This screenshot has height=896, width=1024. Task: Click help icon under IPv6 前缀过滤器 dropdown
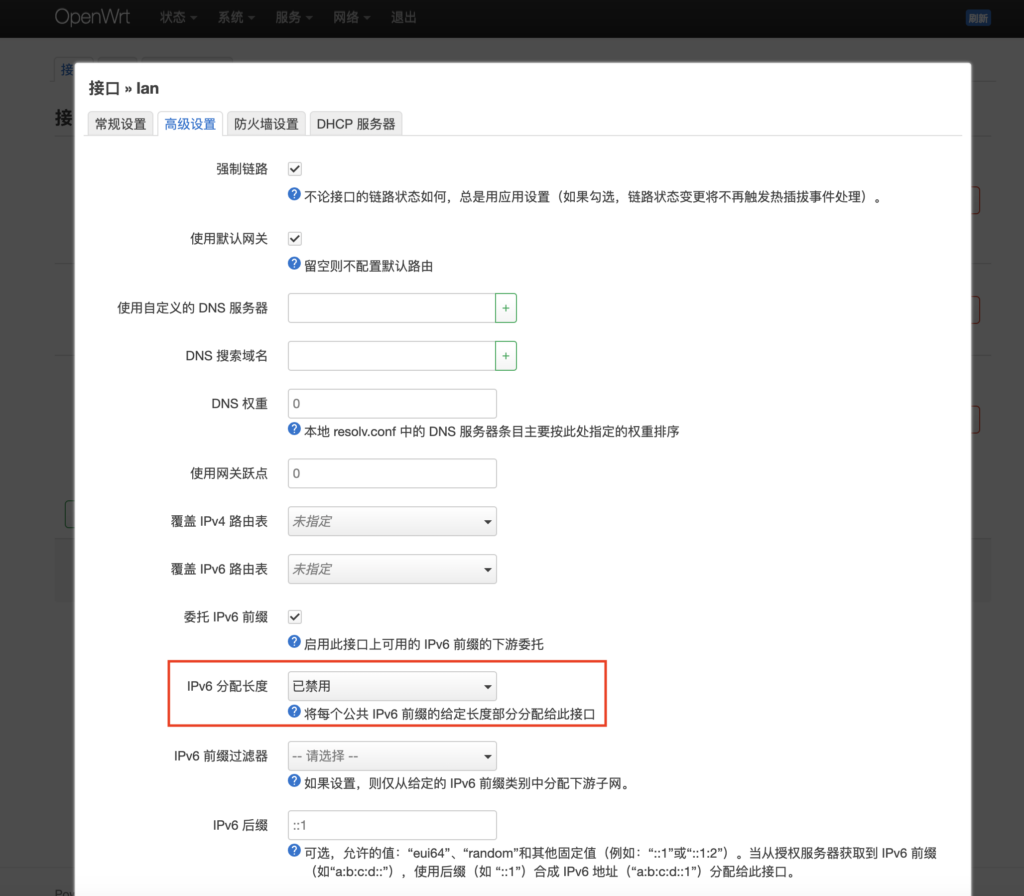coord(294,781)
